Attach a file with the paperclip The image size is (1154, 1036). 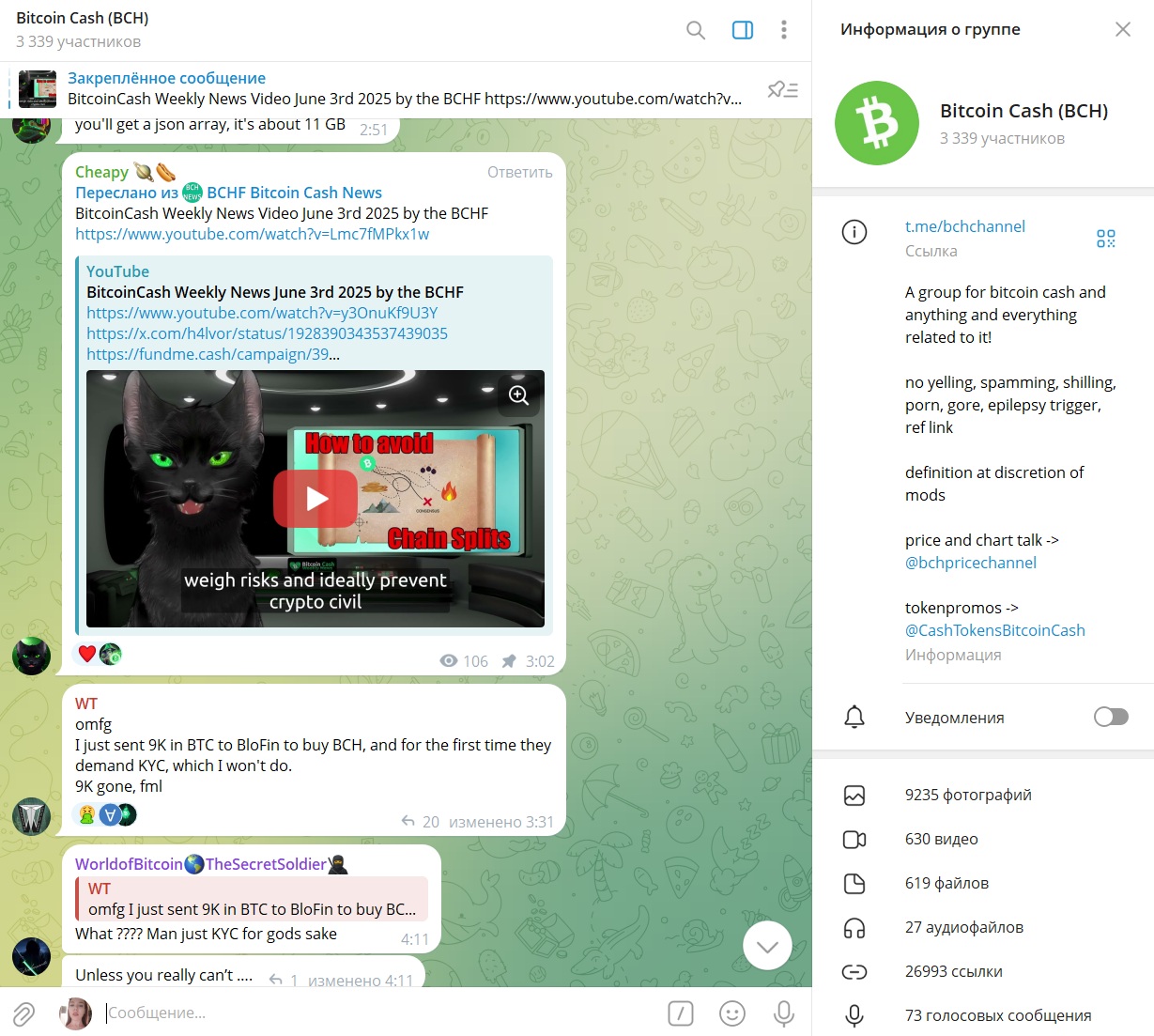(23, 1013)
